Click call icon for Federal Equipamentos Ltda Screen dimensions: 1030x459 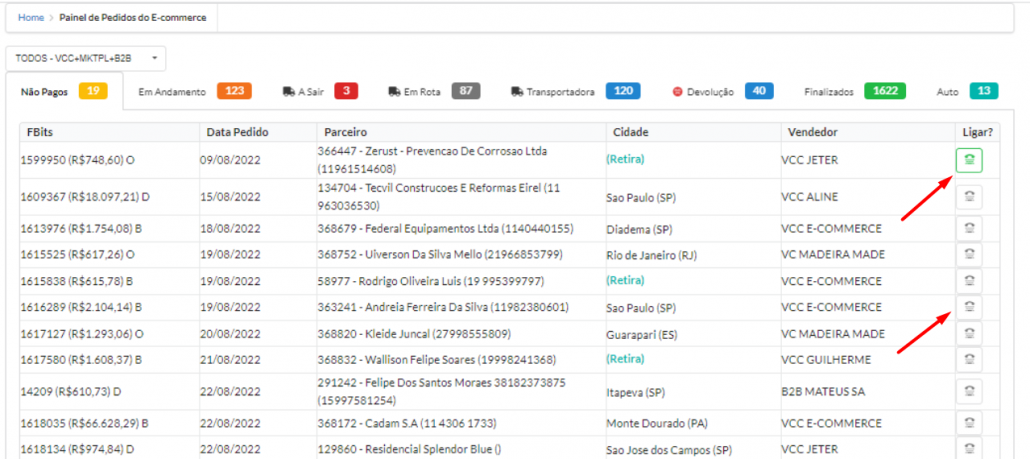969,228
